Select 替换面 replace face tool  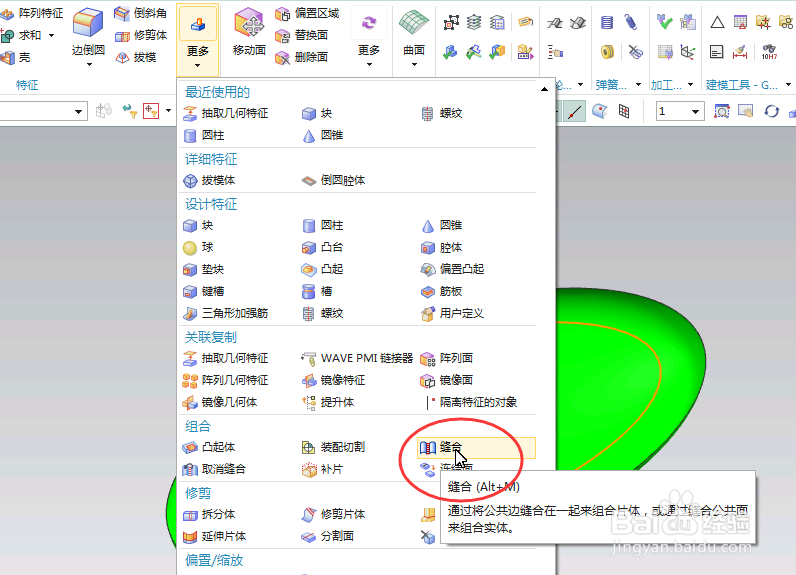302,35
